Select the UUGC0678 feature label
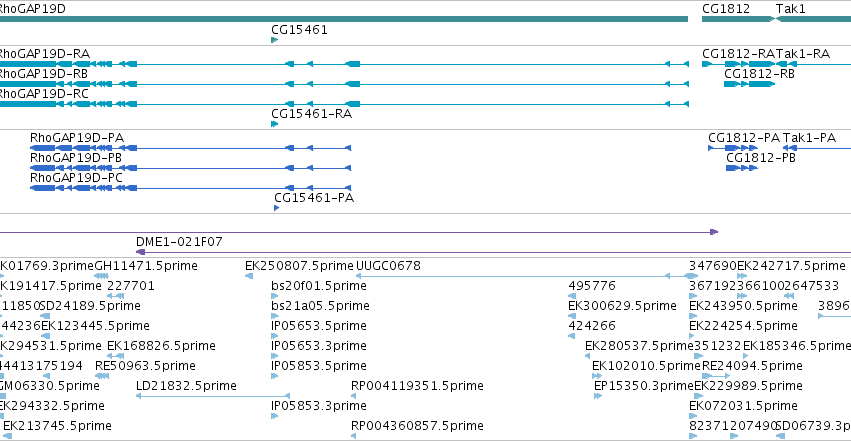 point(388,266)
